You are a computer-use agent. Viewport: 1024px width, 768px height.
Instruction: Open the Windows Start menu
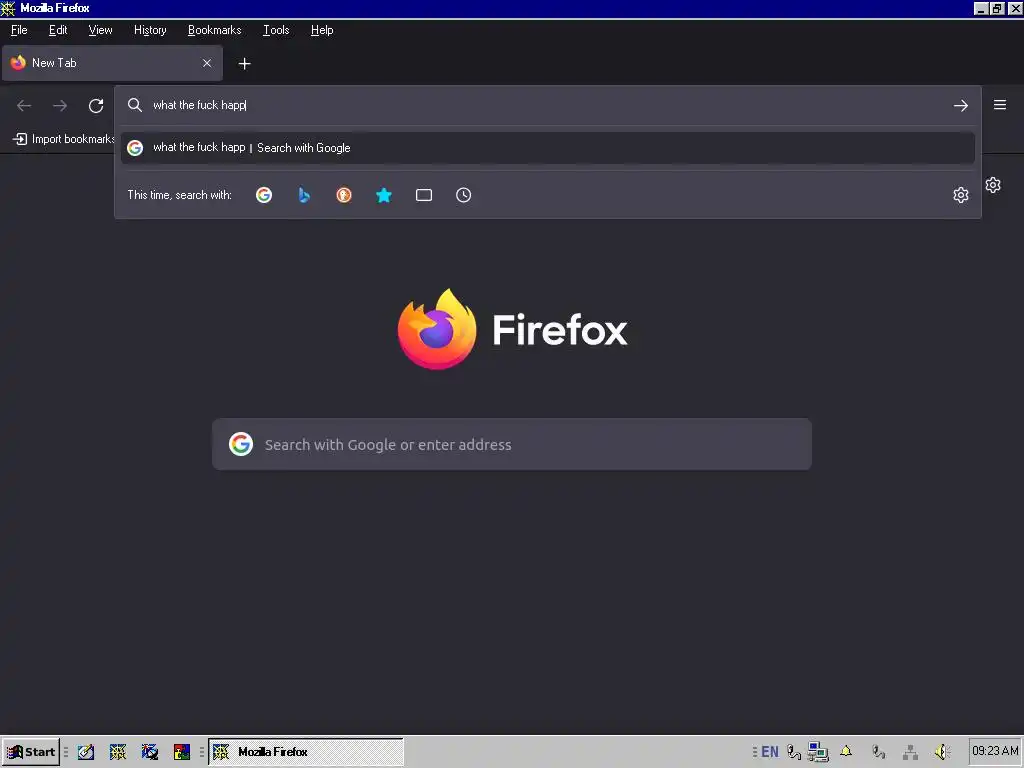click(x=31, y=752)
